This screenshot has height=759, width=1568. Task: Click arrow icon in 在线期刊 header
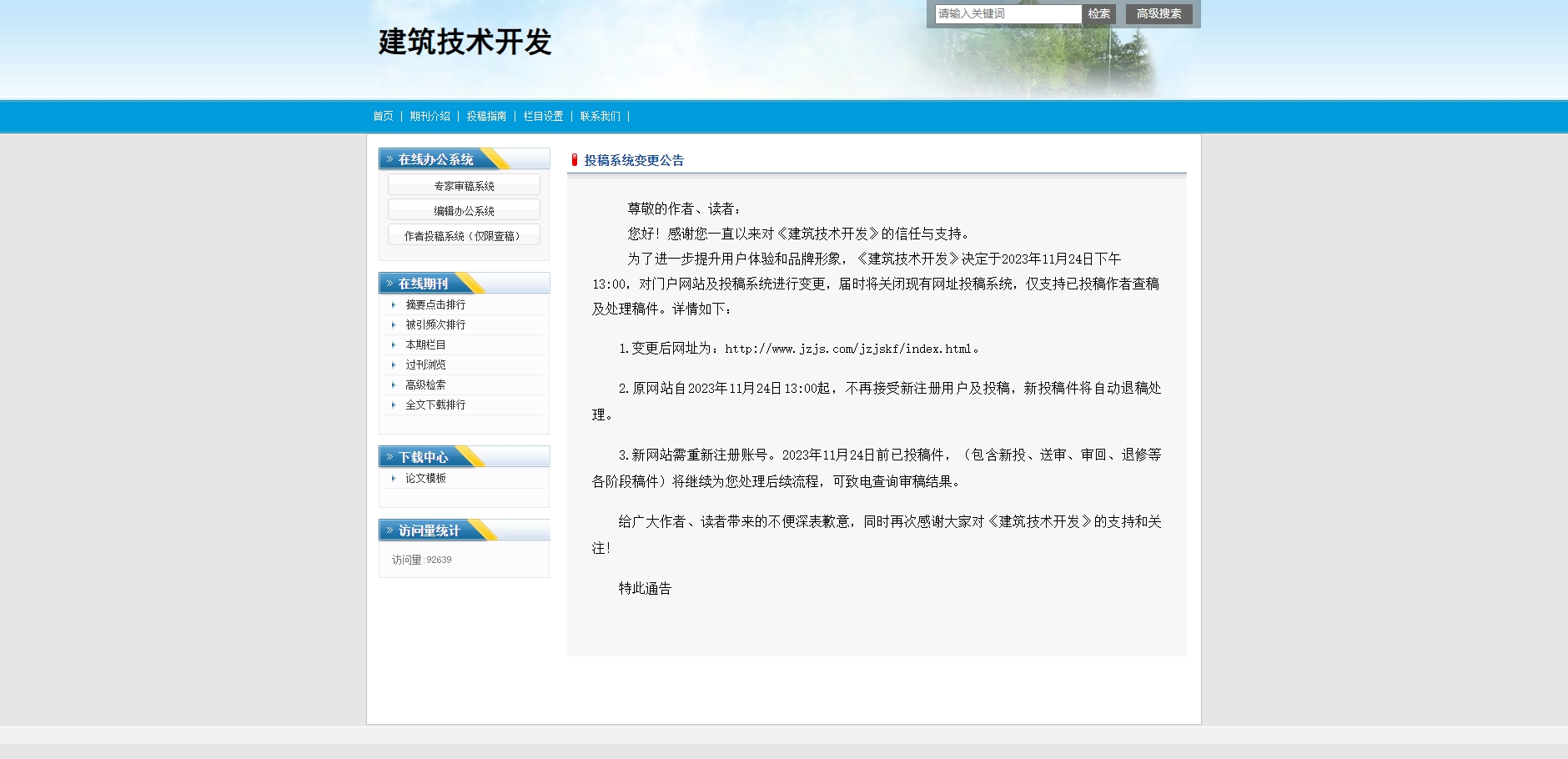coord(389,284)
